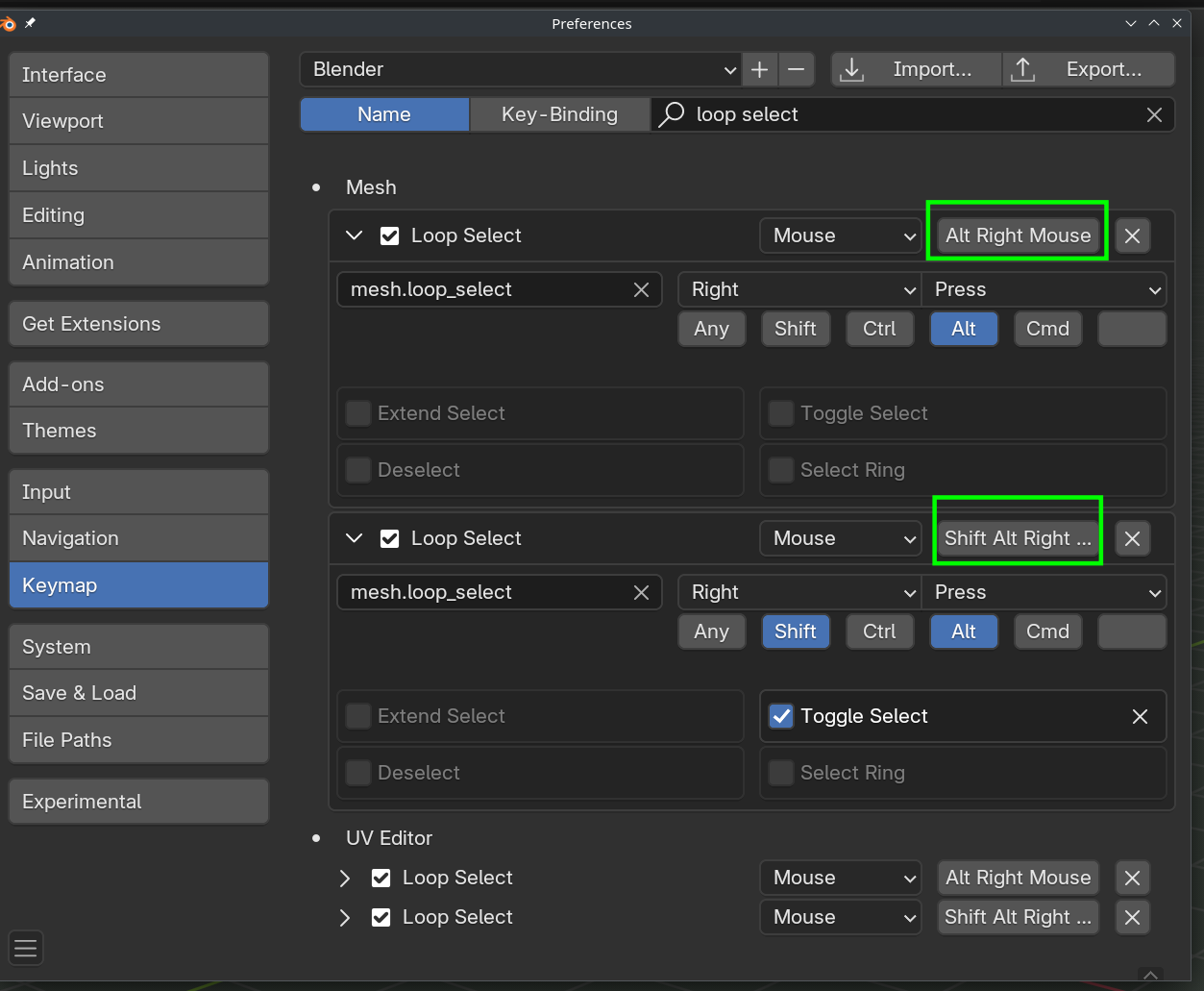
Task: Remove the Alt Right Mouse Mesh keymap item
Action: [1132, 235]
